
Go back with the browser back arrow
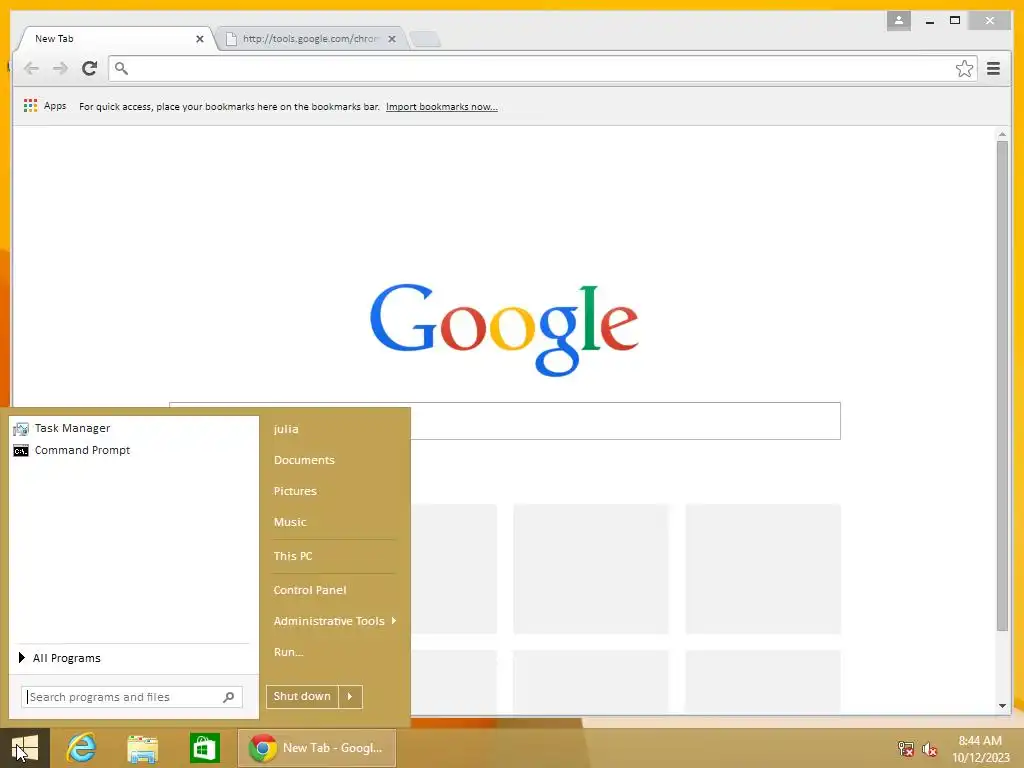31,68
